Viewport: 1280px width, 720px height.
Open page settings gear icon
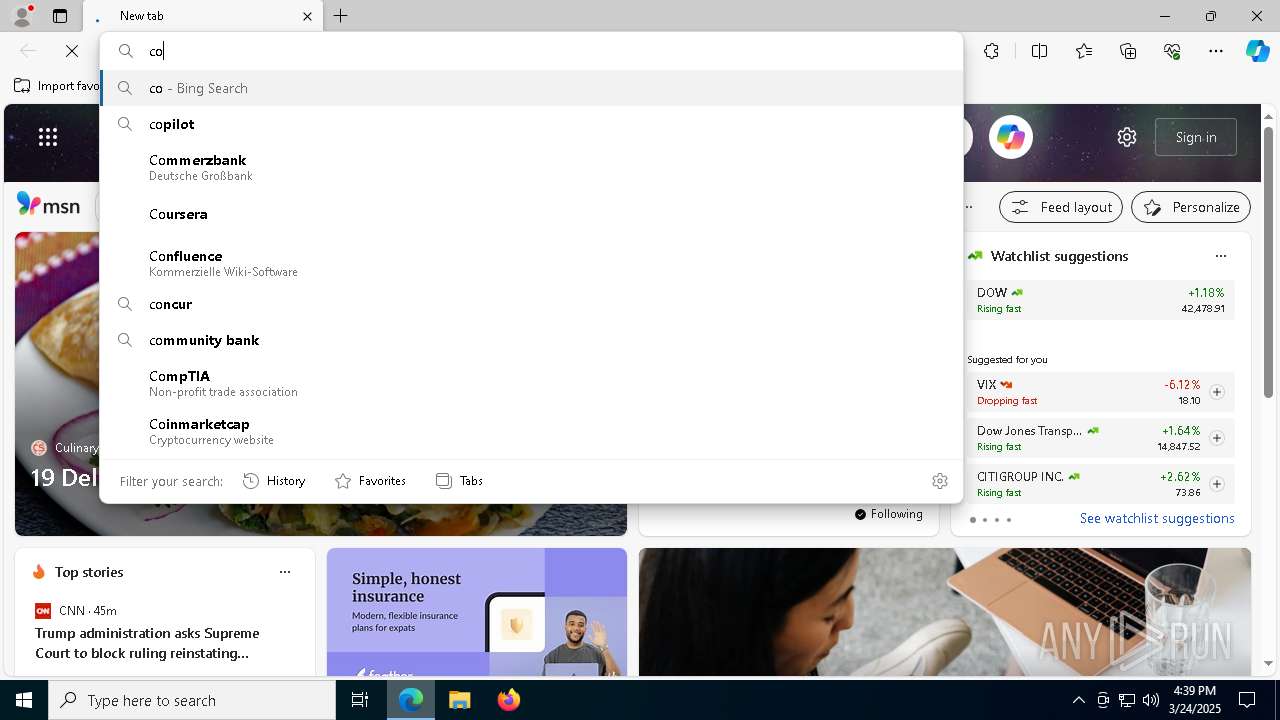1127,137
